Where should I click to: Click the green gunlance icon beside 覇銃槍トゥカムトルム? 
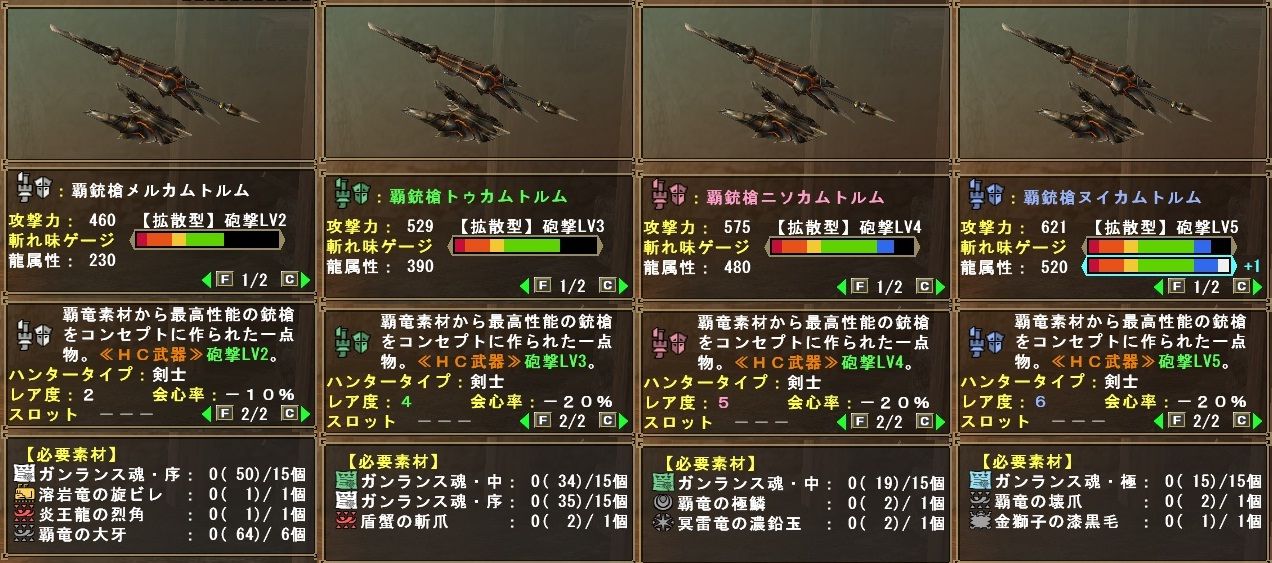(x=351, y=195)
